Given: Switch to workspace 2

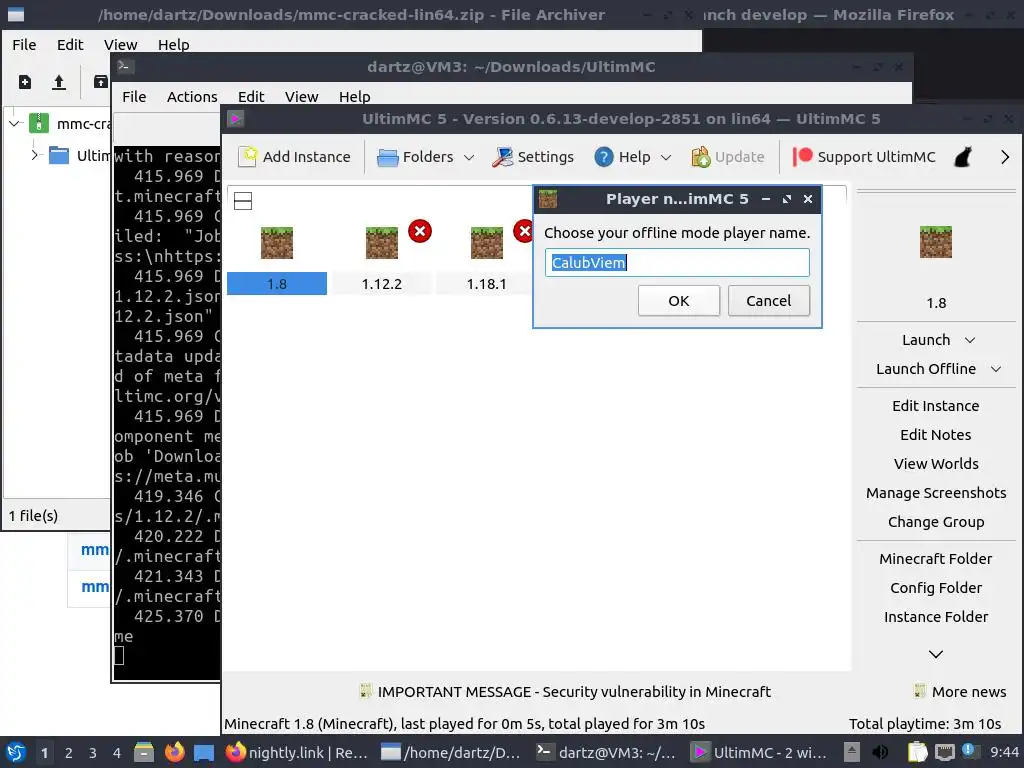Looking at the screenshot, I should click(x=68, y=753).
